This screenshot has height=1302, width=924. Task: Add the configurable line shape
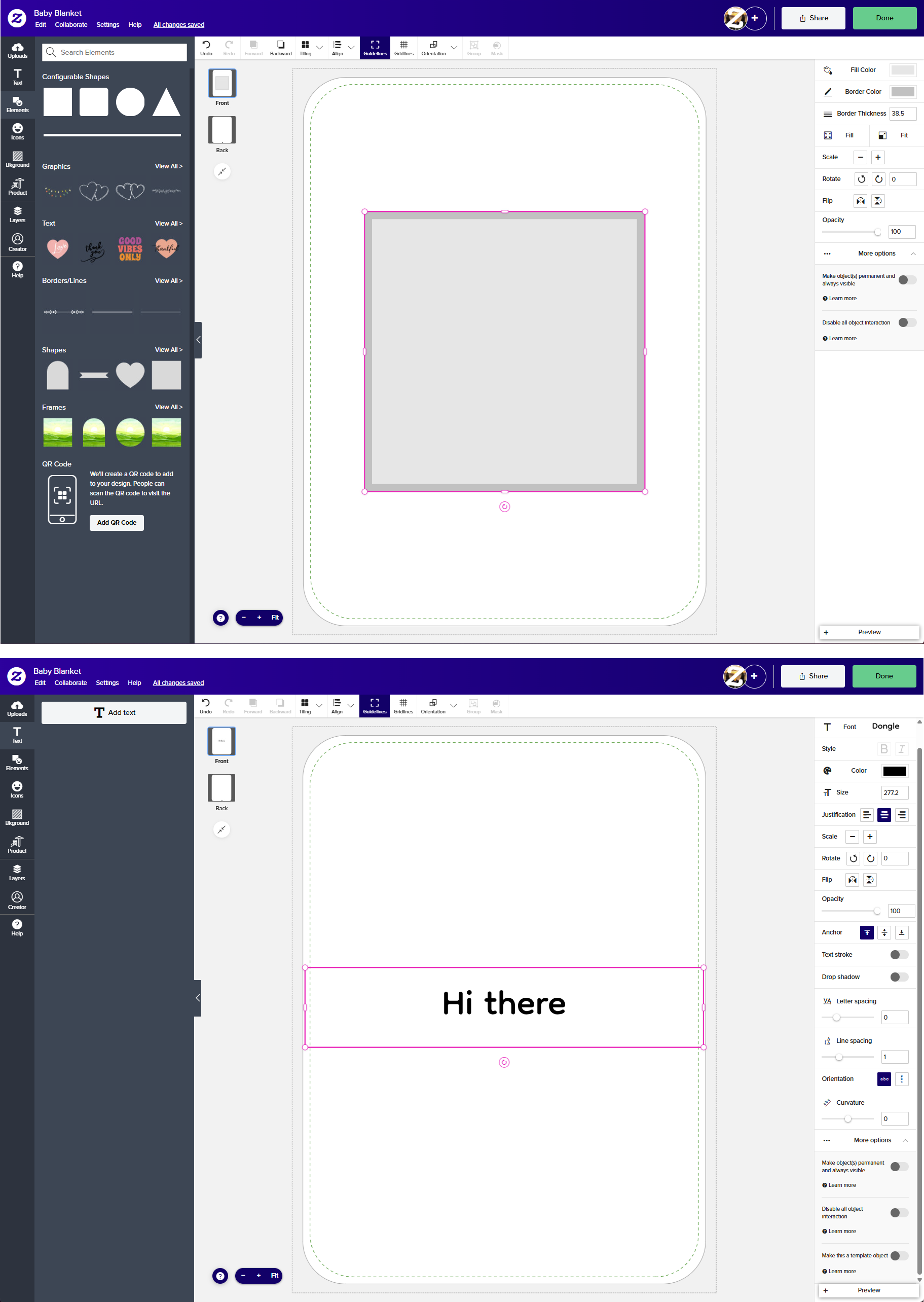coord(112,135)
